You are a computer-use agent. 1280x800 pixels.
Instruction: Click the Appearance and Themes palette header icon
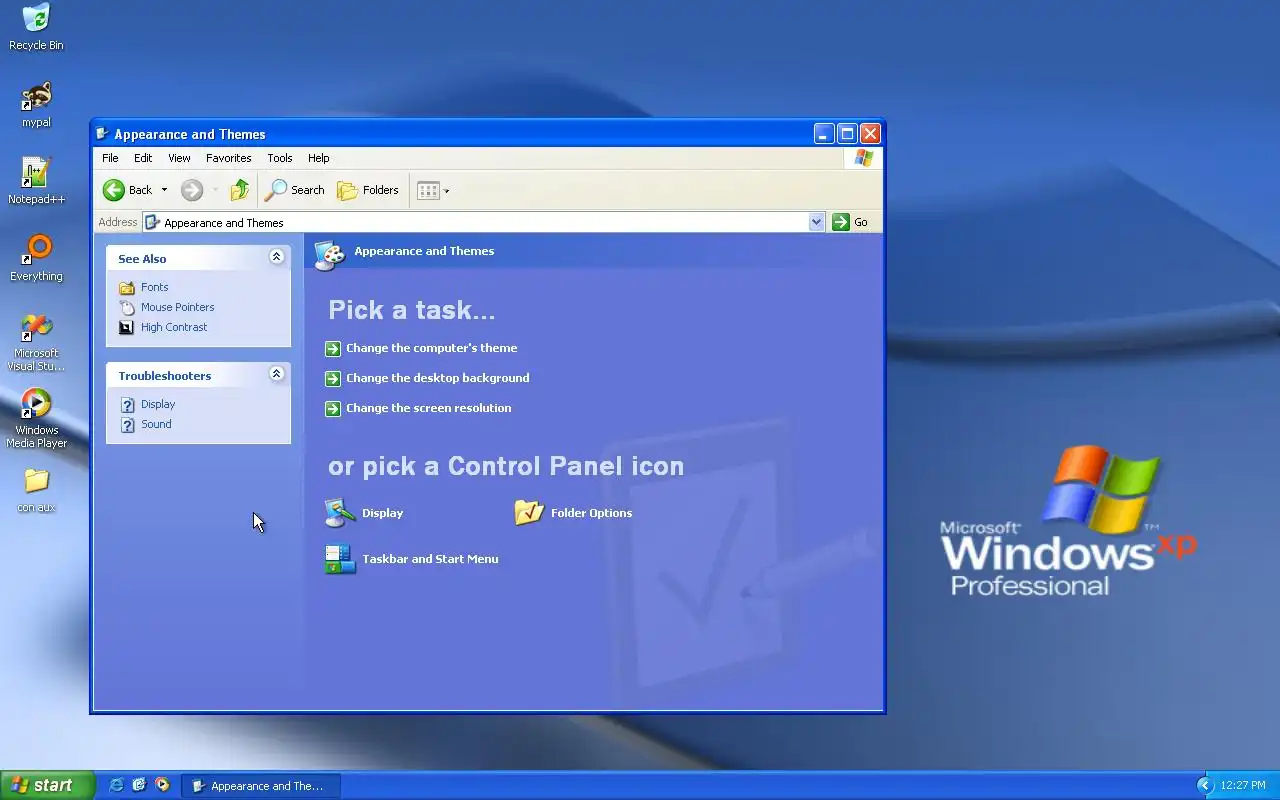330,254
